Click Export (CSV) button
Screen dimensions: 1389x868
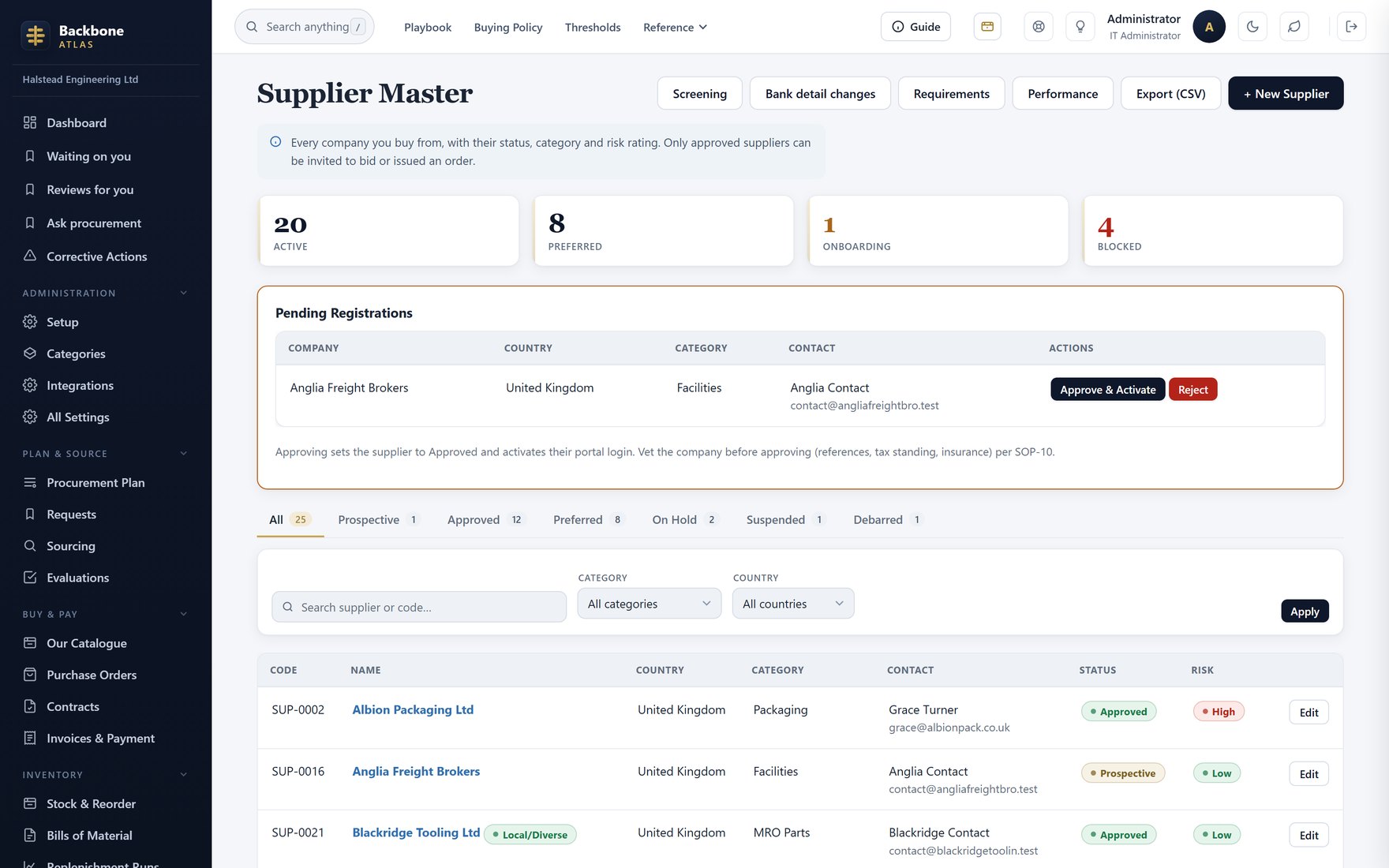(x=1170, y=93)
